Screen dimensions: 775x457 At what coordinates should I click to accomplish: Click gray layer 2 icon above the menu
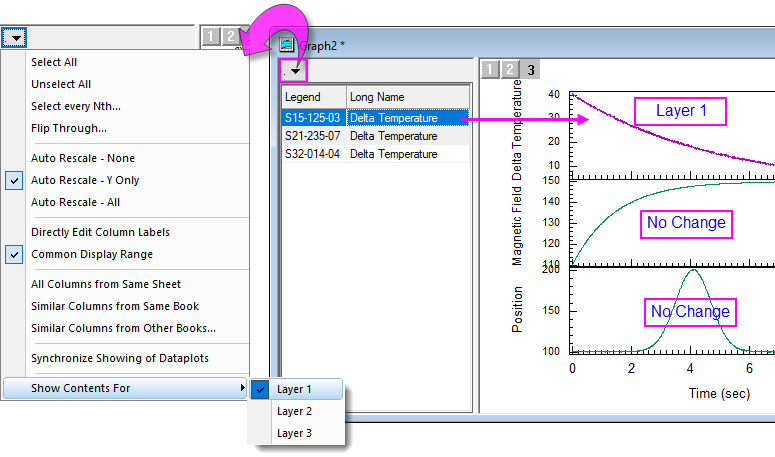coord(230,37)
